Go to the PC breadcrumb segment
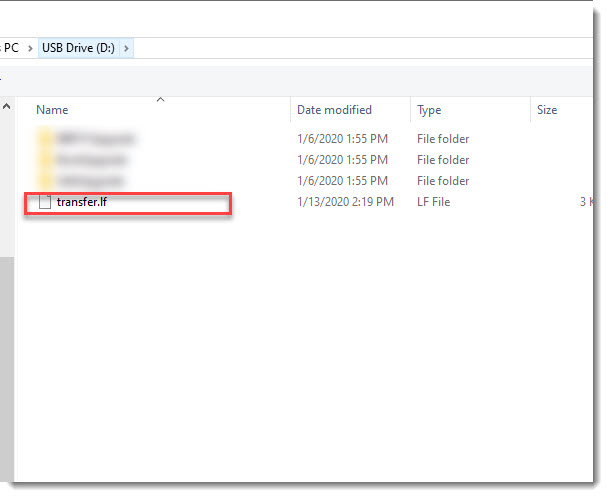The width and height of the screenshot is (608, 497). [11, 47]
